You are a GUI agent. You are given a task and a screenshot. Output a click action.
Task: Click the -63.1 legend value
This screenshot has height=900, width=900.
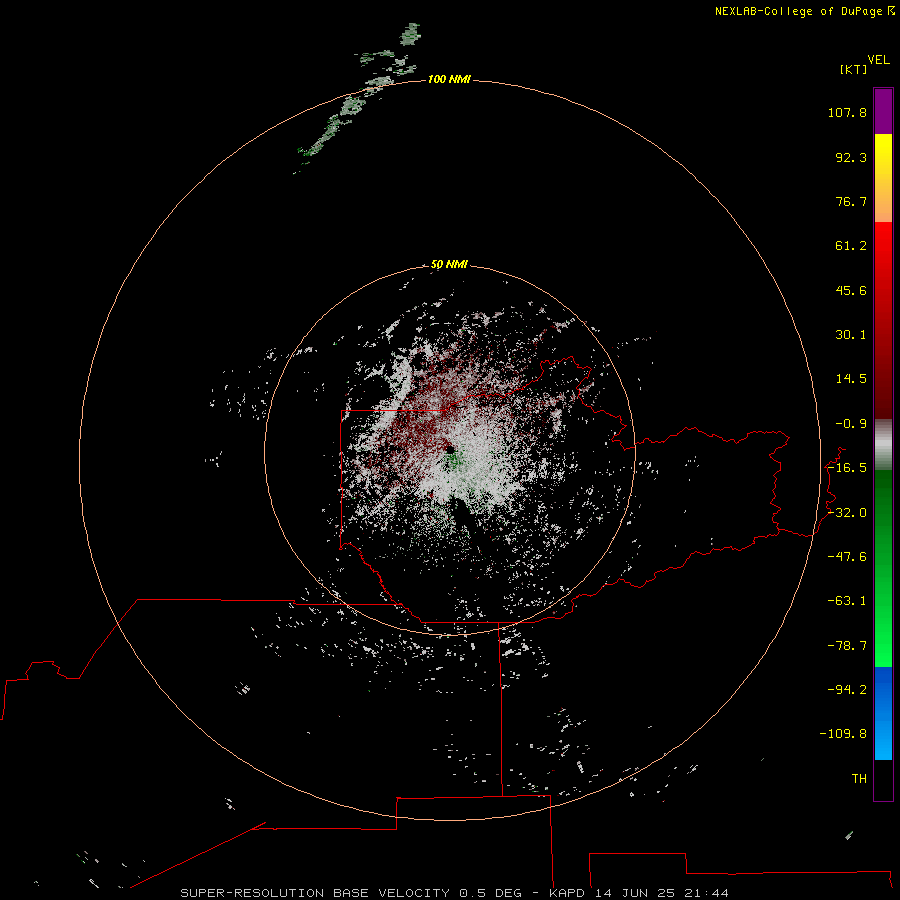click(x=847, y=601)
